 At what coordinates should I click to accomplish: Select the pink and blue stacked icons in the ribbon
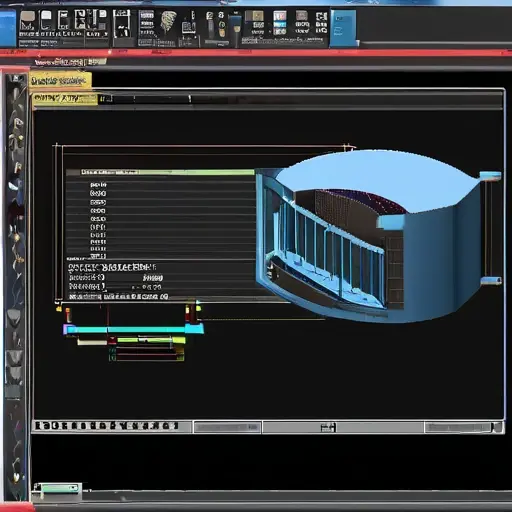[x=279, y=23]
